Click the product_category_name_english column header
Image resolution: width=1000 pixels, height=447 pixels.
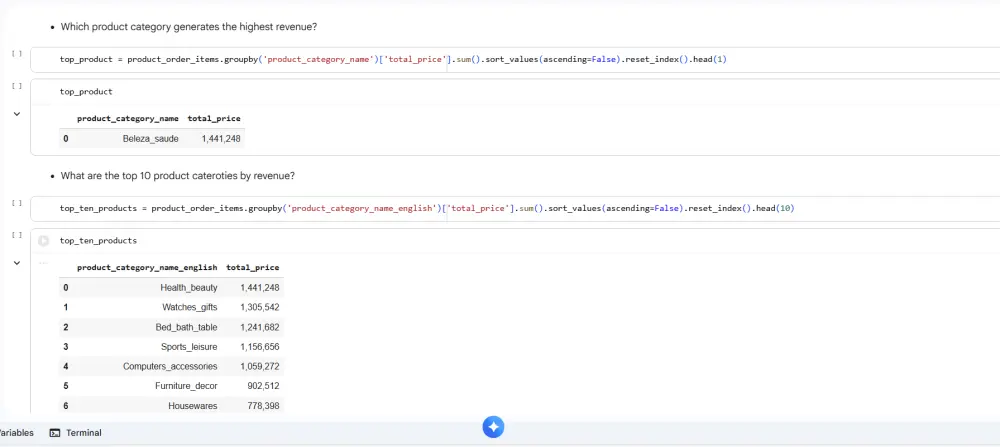click(147, 268)
